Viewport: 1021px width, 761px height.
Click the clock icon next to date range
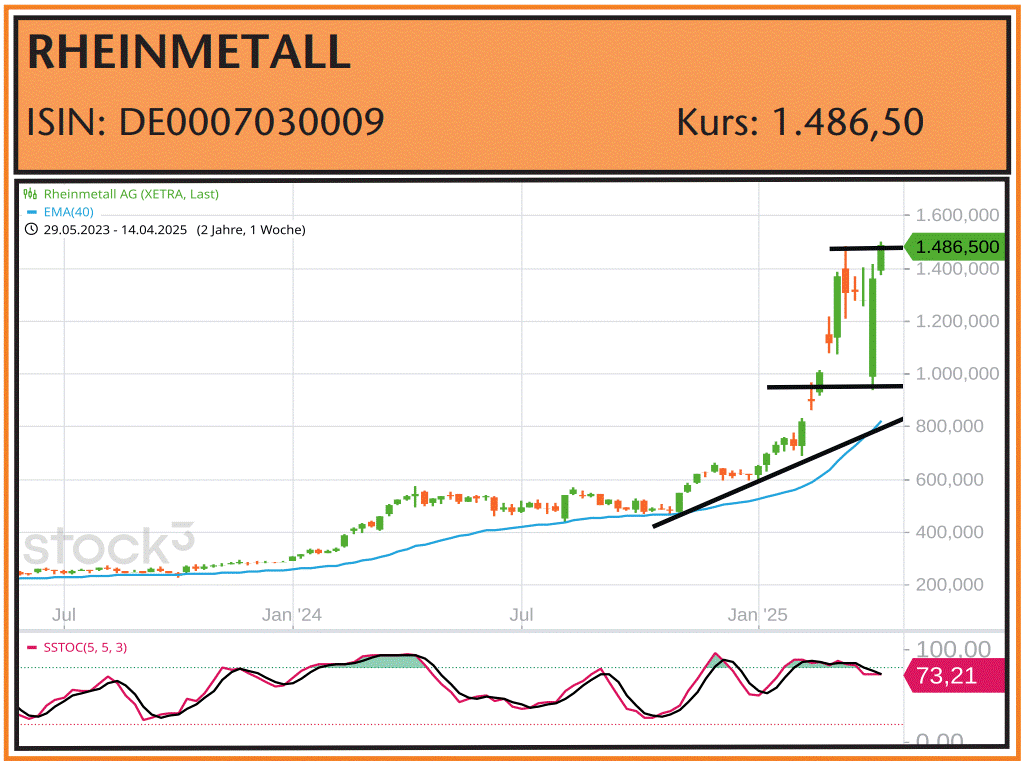tap(30, 230)
